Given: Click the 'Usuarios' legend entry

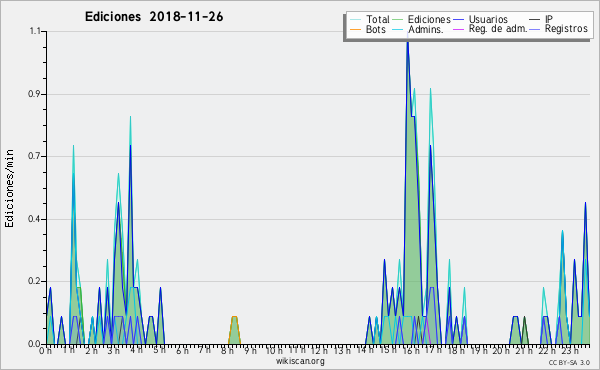Looking at the screenshot, I should click(x=481, y=19).
